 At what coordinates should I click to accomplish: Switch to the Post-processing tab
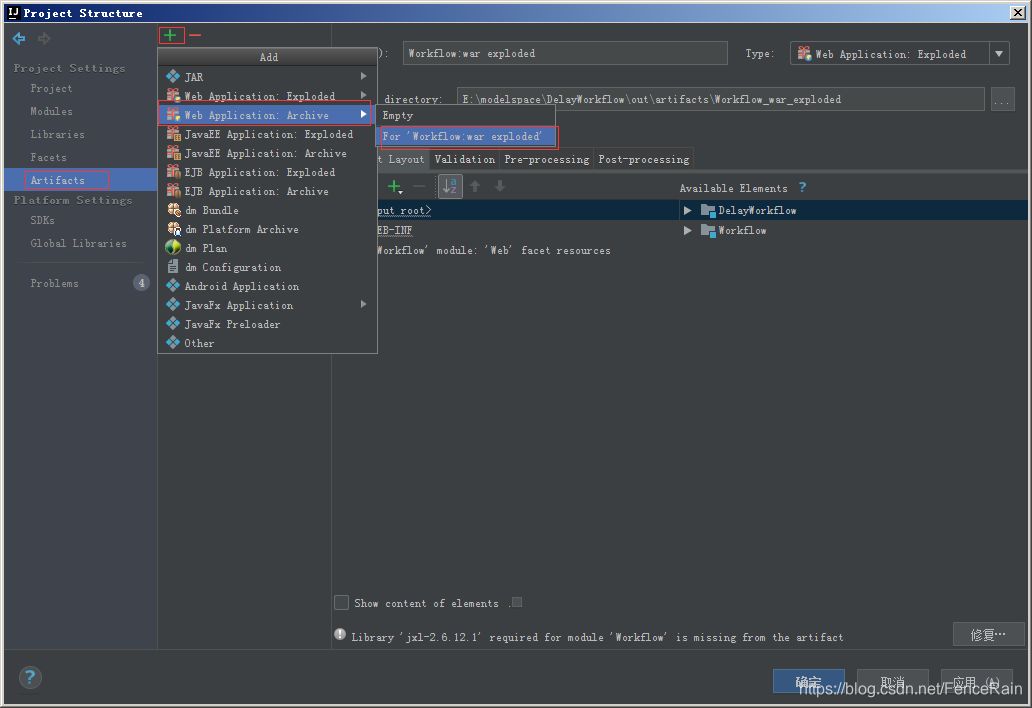[644, 159]
